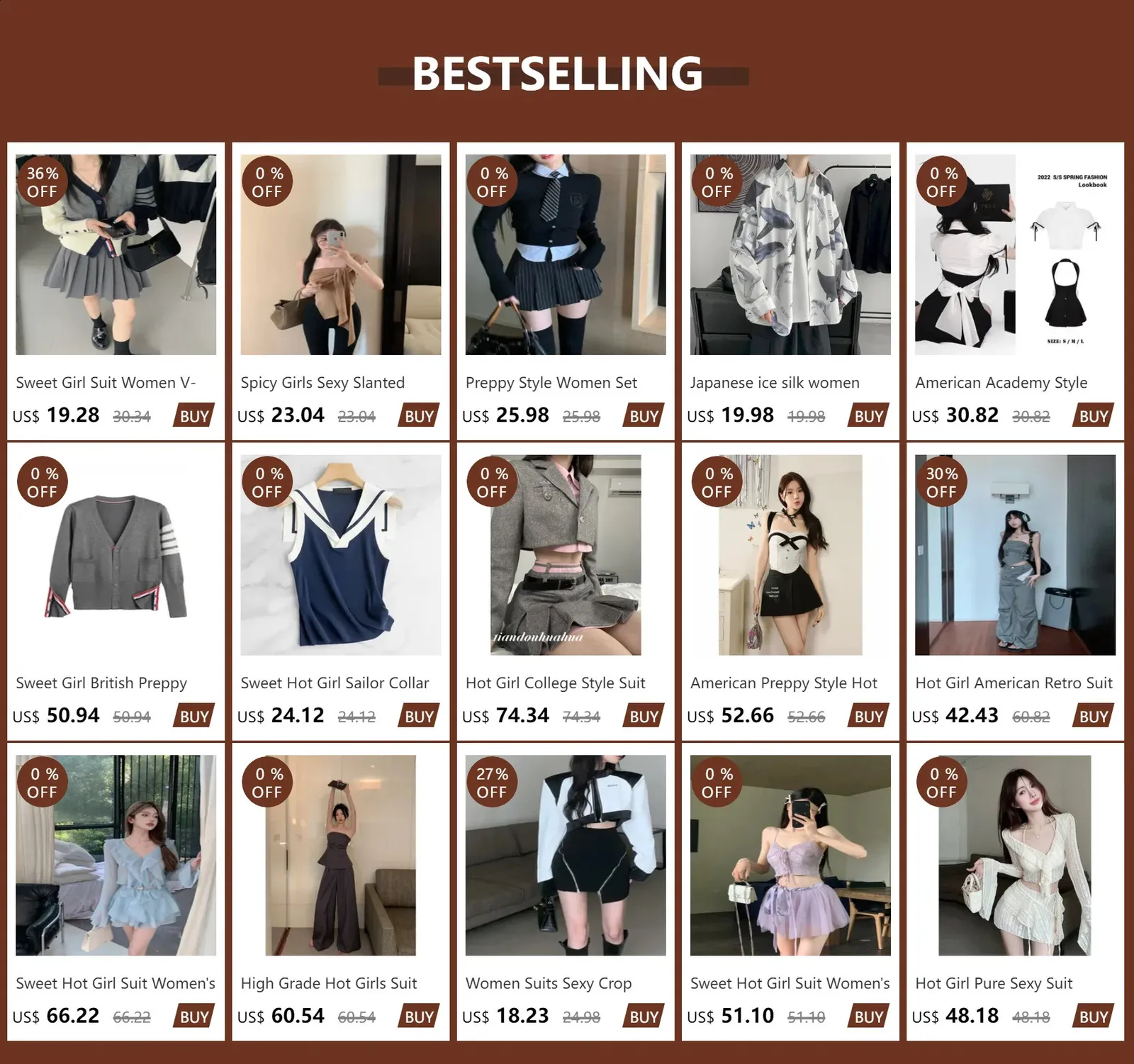The image size is (1134, 1064).
Task: Click BUY for the US$ 74.34 College Style Suit
Action: point(644,717)
